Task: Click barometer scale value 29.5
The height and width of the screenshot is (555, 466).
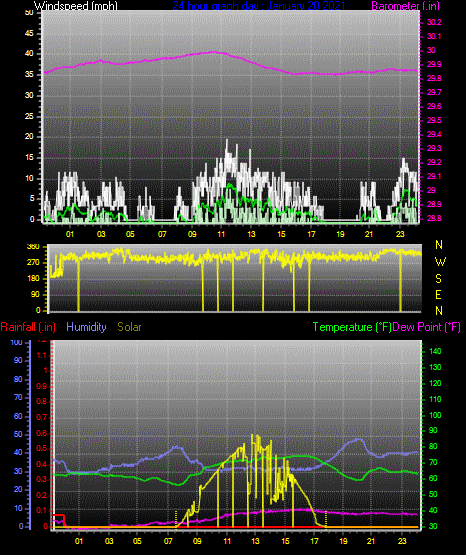Action: [434, 120]
